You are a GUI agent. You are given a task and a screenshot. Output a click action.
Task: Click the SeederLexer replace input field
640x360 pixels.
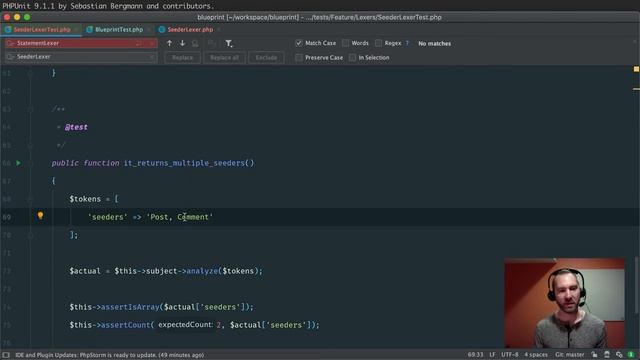(82, 57)
